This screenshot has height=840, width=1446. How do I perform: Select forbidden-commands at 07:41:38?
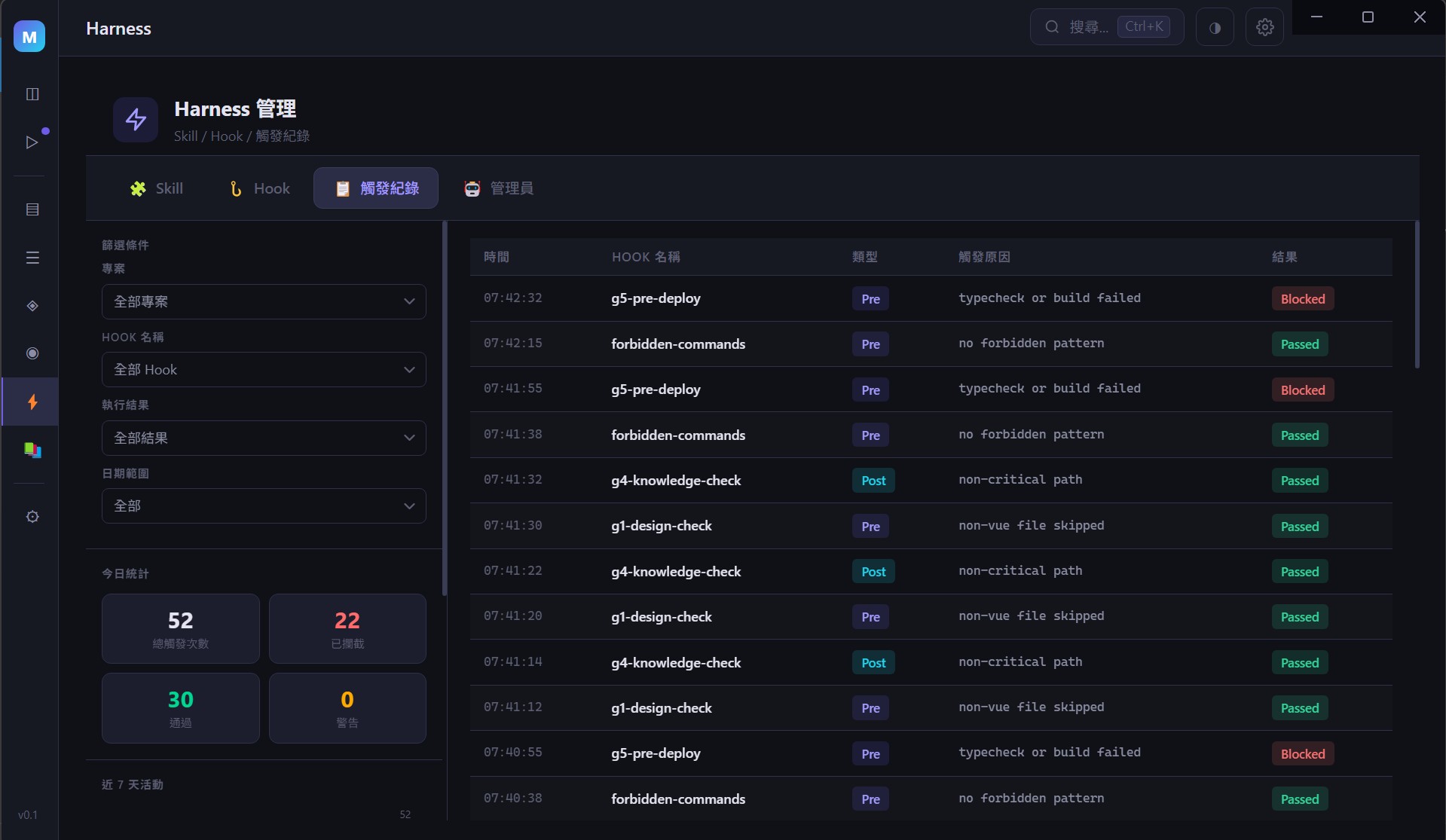click(678, 435)
